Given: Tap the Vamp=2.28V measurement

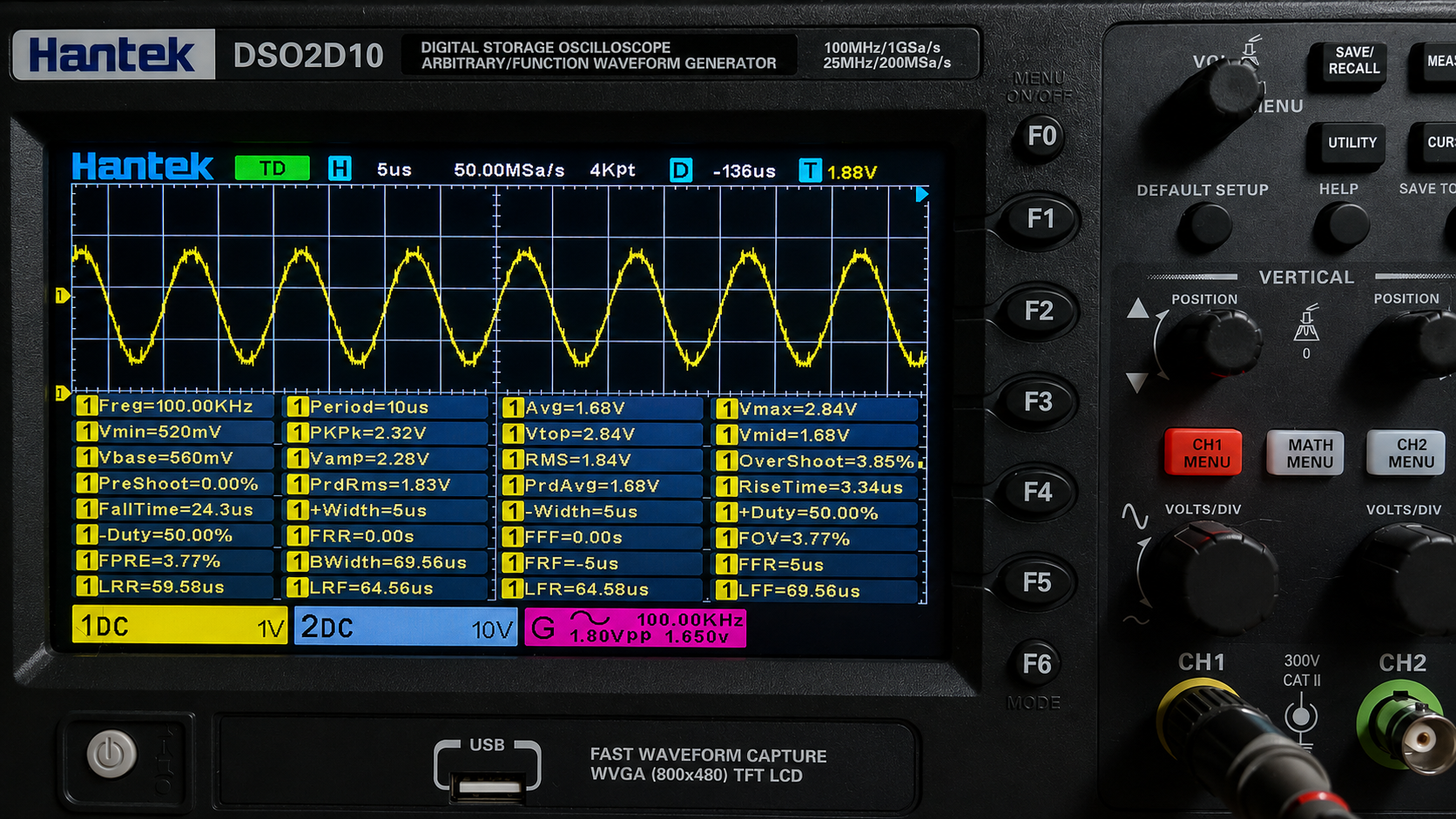Looking at the screenshot, I should click(387, 459).
